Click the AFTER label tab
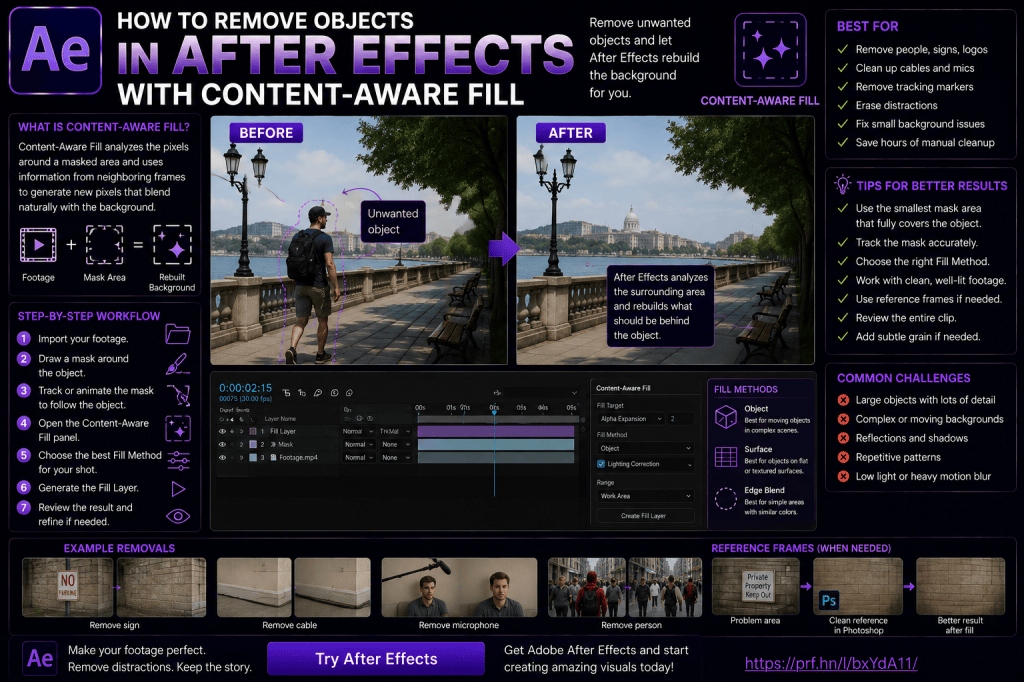 click(570, 133)
